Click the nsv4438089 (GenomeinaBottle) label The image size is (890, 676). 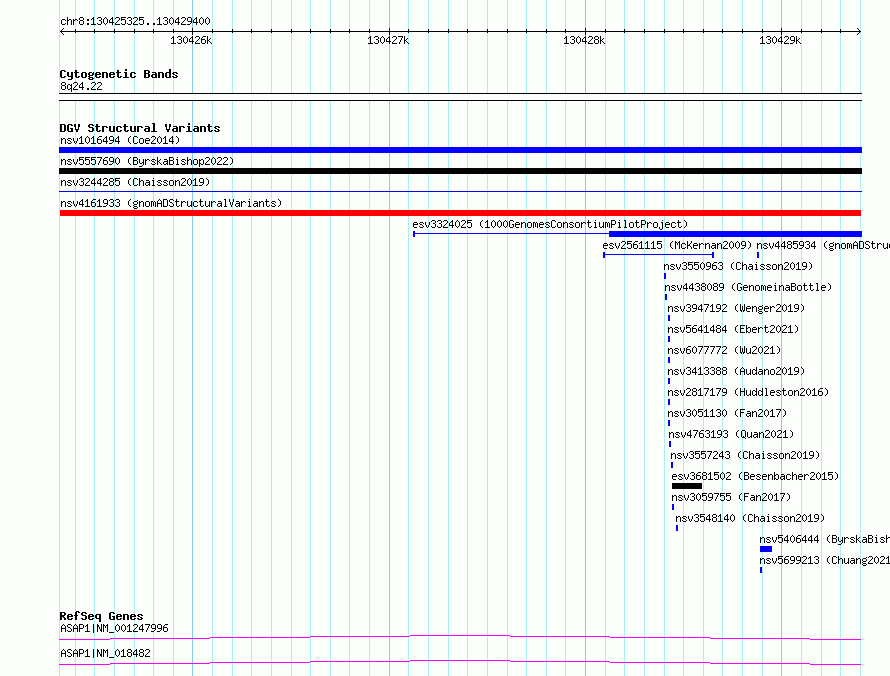pos(748,287)
